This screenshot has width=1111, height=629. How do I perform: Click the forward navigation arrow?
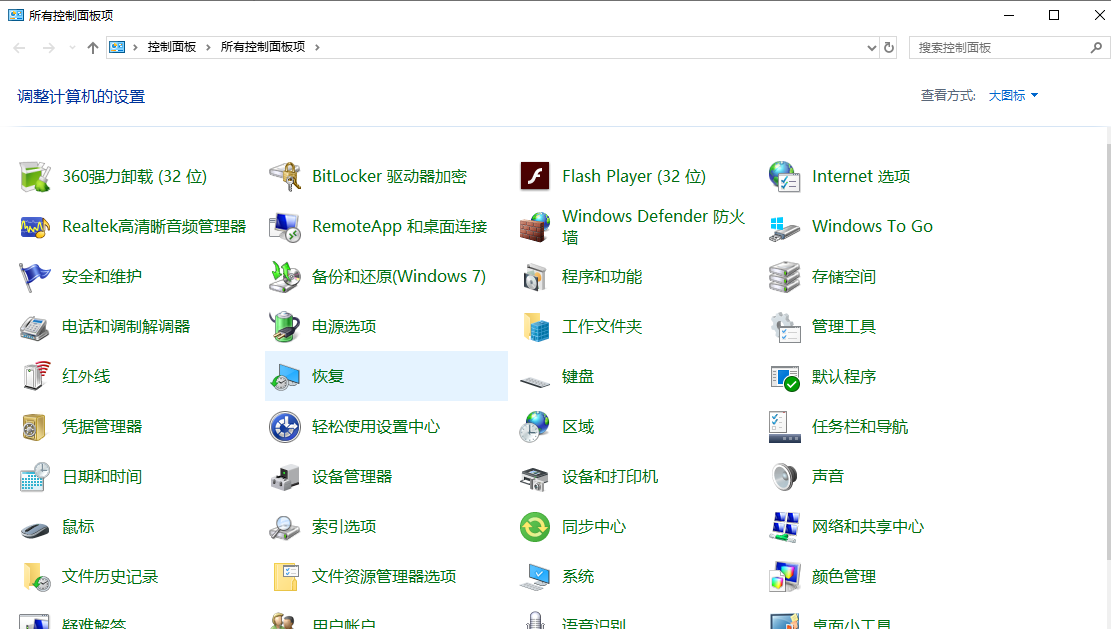(x=48, y=47)
